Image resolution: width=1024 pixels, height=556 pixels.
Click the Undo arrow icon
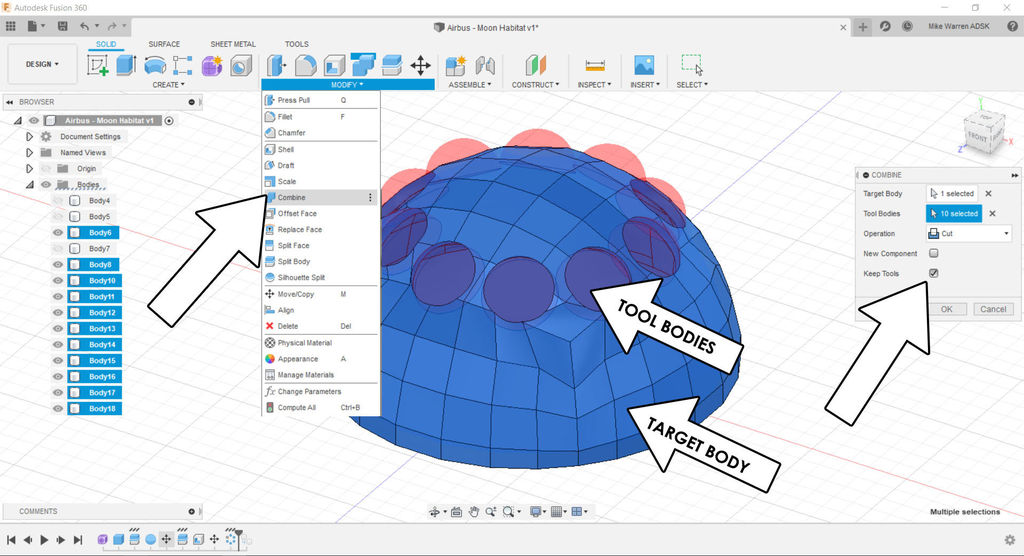pyautogui.click(x=85, y=26)
